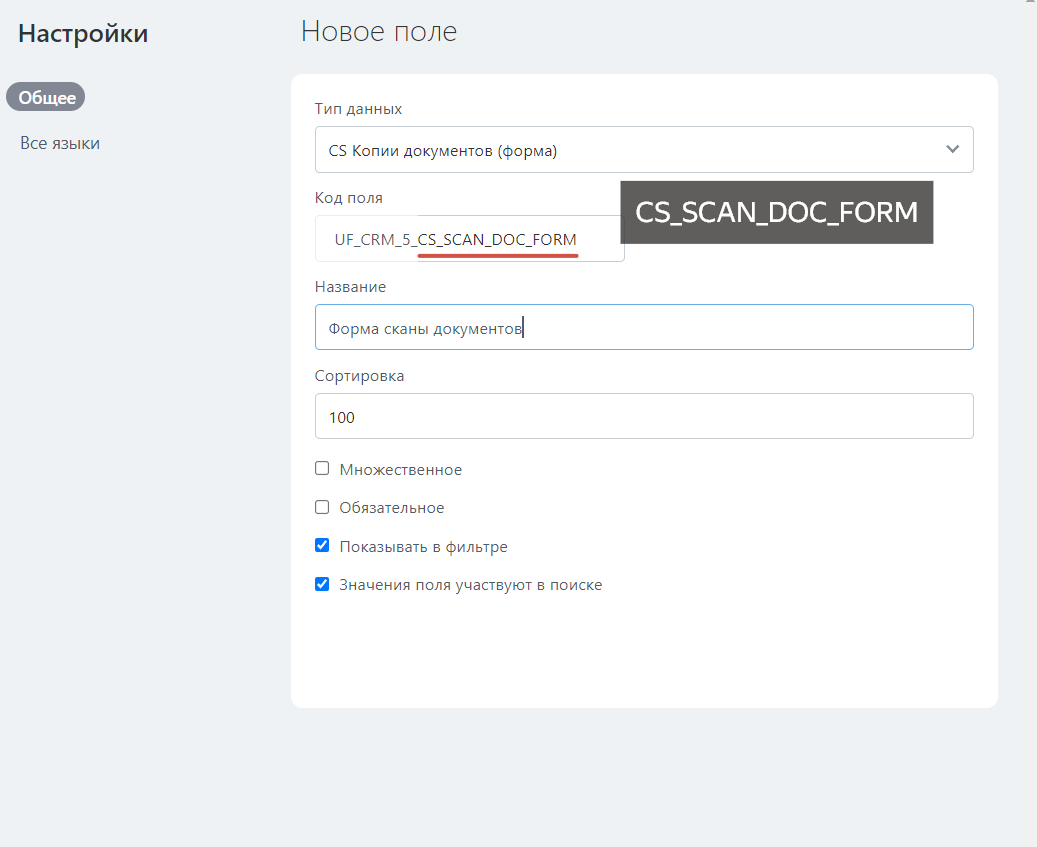Click the chevron arrow in data type dropdown
The image size is (1037, 847).
pyautogui.click(x=952, y=149)
